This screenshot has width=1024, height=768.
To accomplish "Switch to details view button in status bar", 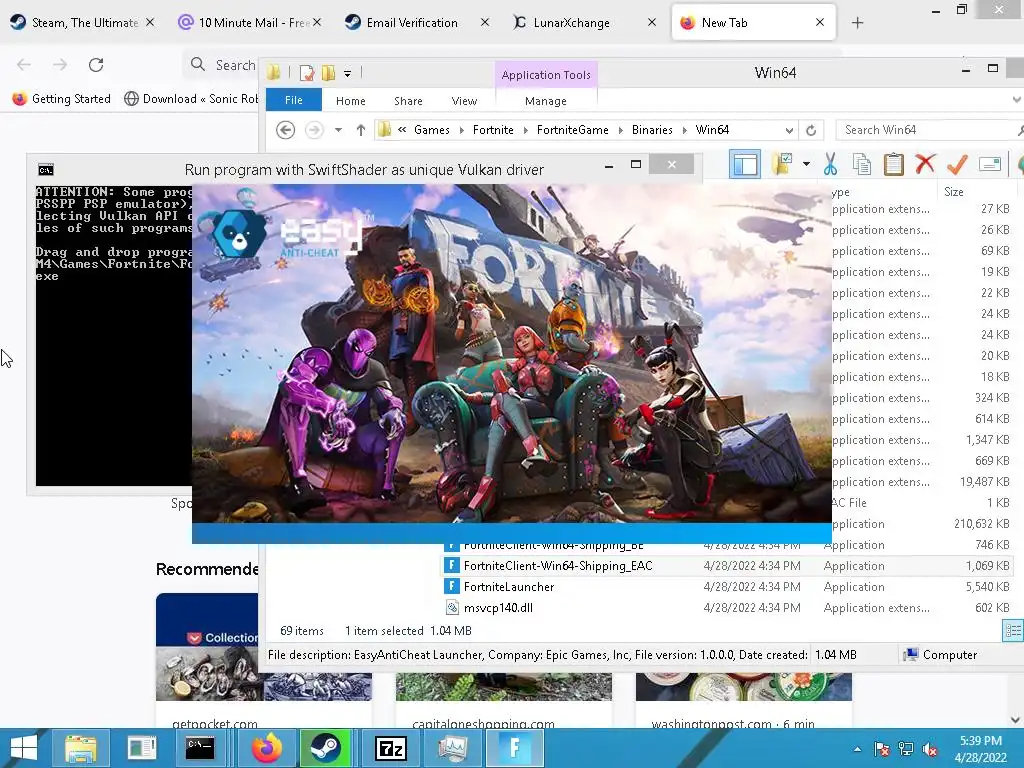I will point(1013,631).
